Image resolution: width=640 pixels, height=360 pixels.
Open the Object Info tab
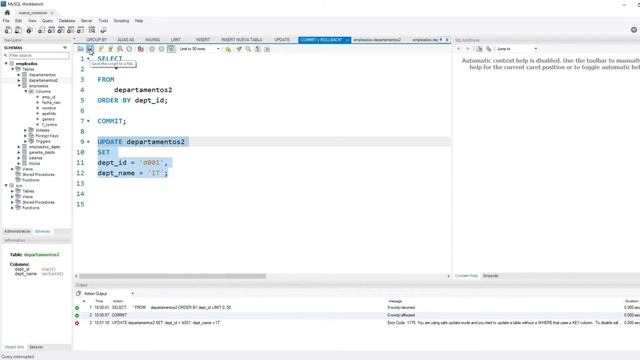point(14,347)
